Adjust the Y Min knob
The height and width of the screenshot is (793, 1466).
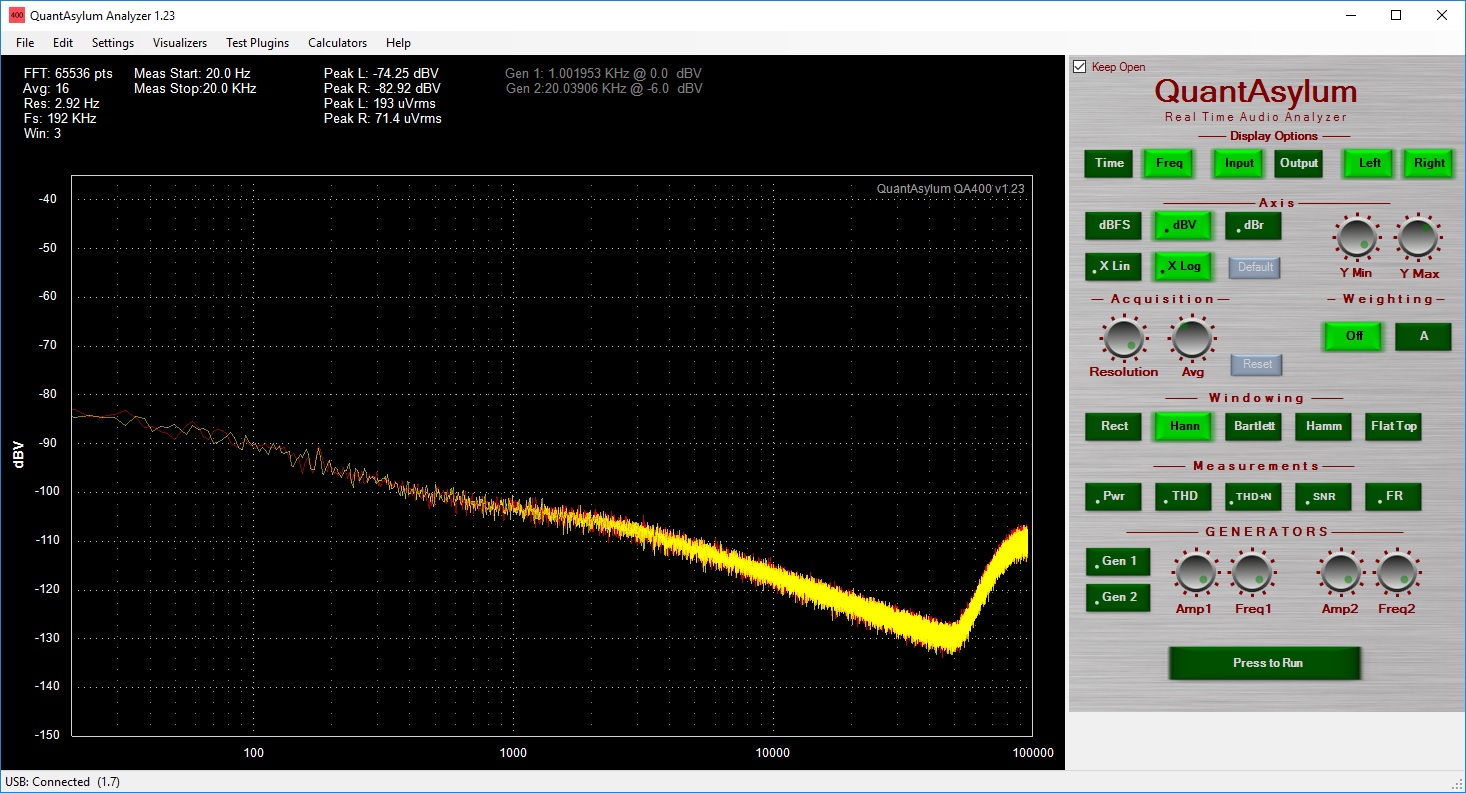pos(1355,238)
